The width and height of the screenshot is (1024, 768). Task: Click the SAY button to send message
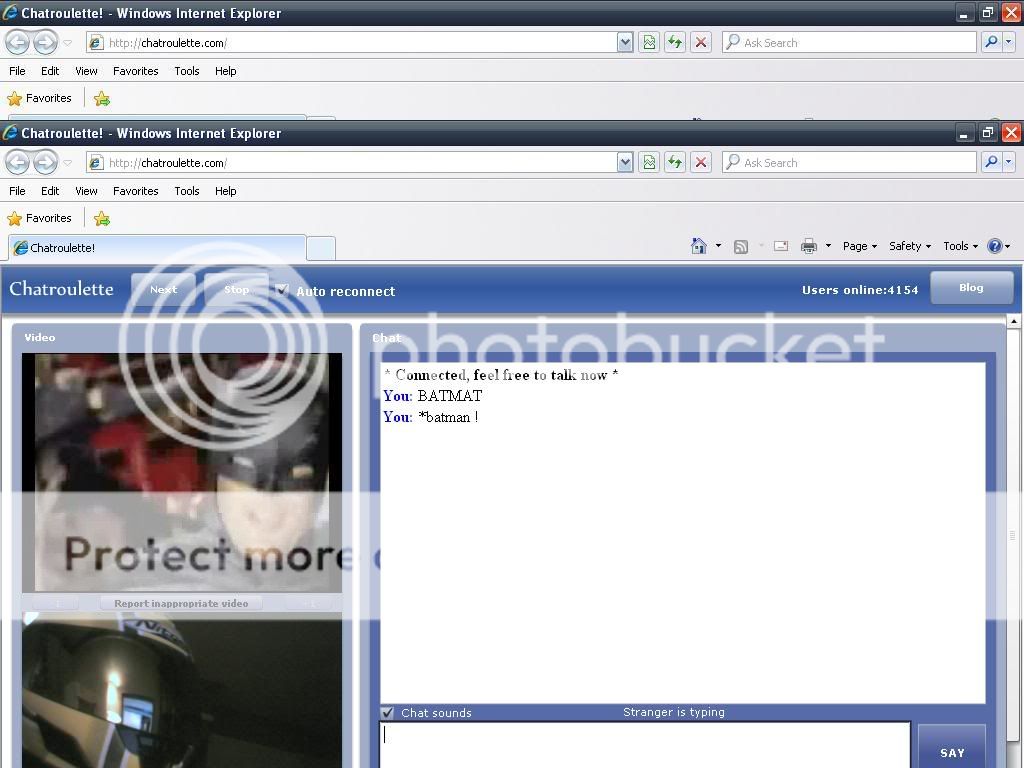tap(951, 750)
